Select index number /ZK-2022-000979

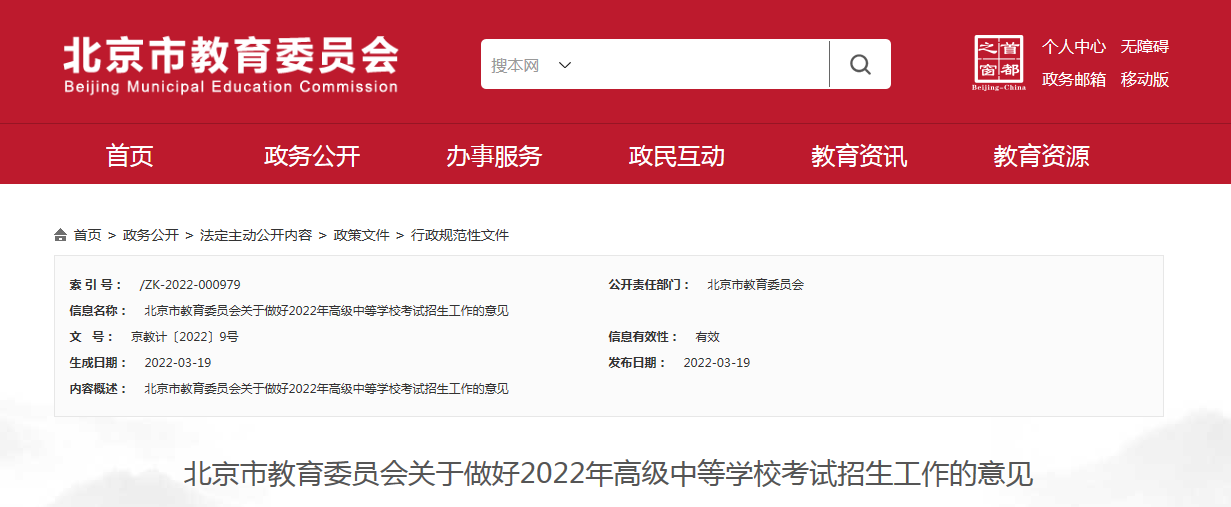pyautogui.click(x=190, y=285)
